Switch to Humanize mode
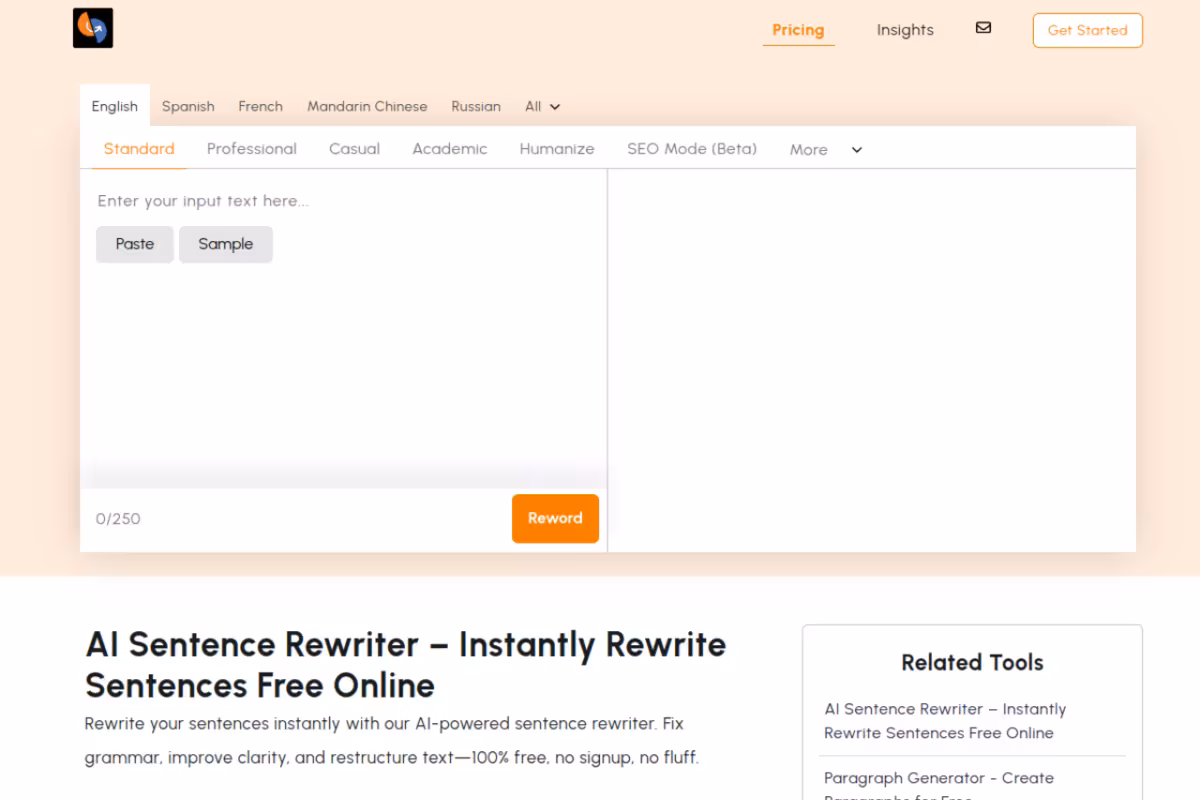This screenshot has width=1200, height=800. coord(557,149)
